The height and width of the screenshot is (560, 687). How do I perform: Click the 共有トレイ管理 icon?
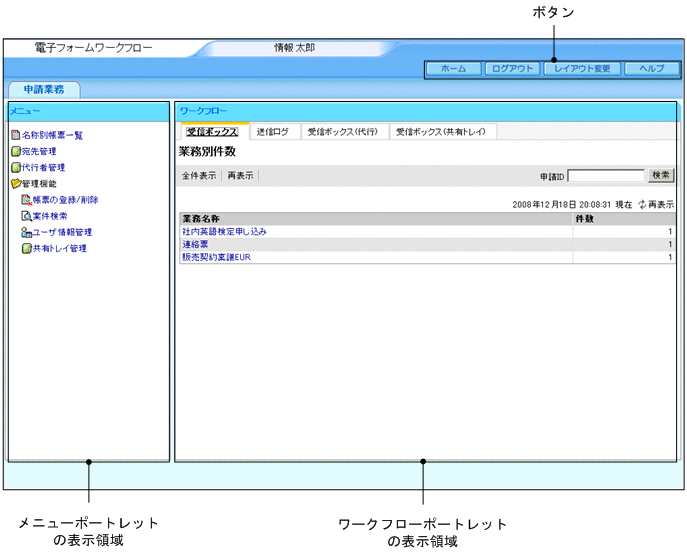pos(26,248)
